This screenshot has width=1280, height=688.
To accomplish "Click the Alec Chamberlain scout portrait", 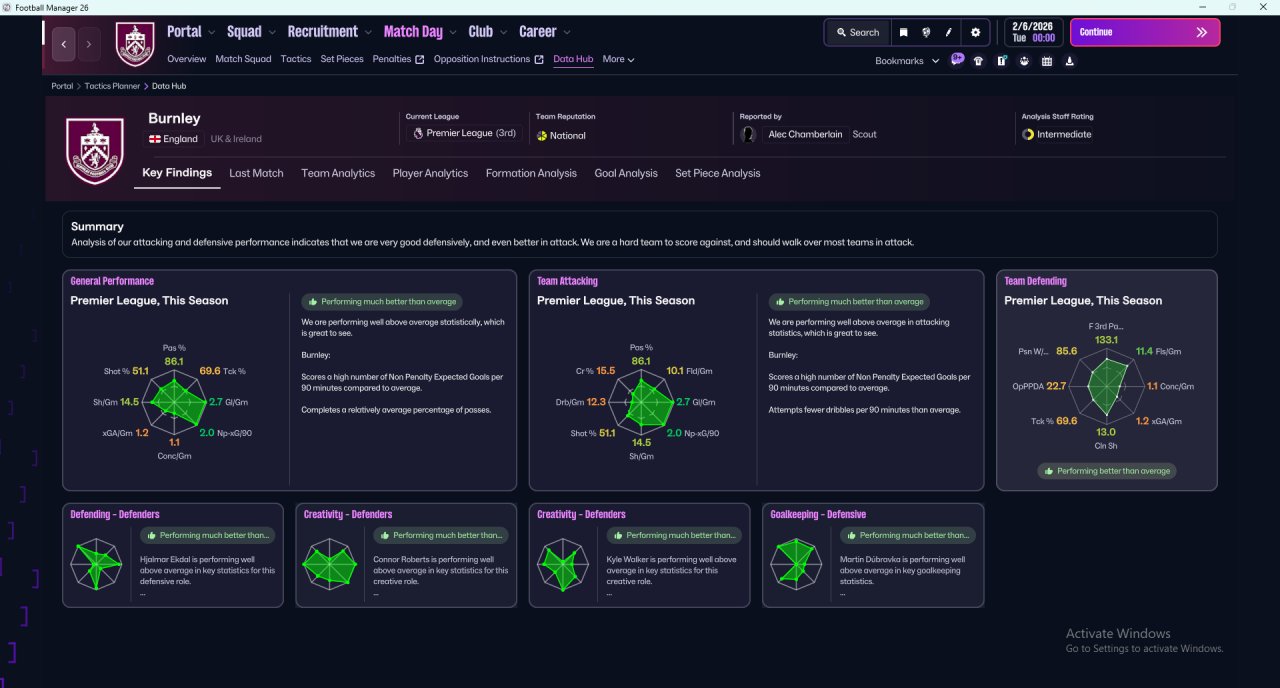I will (748, 134).
